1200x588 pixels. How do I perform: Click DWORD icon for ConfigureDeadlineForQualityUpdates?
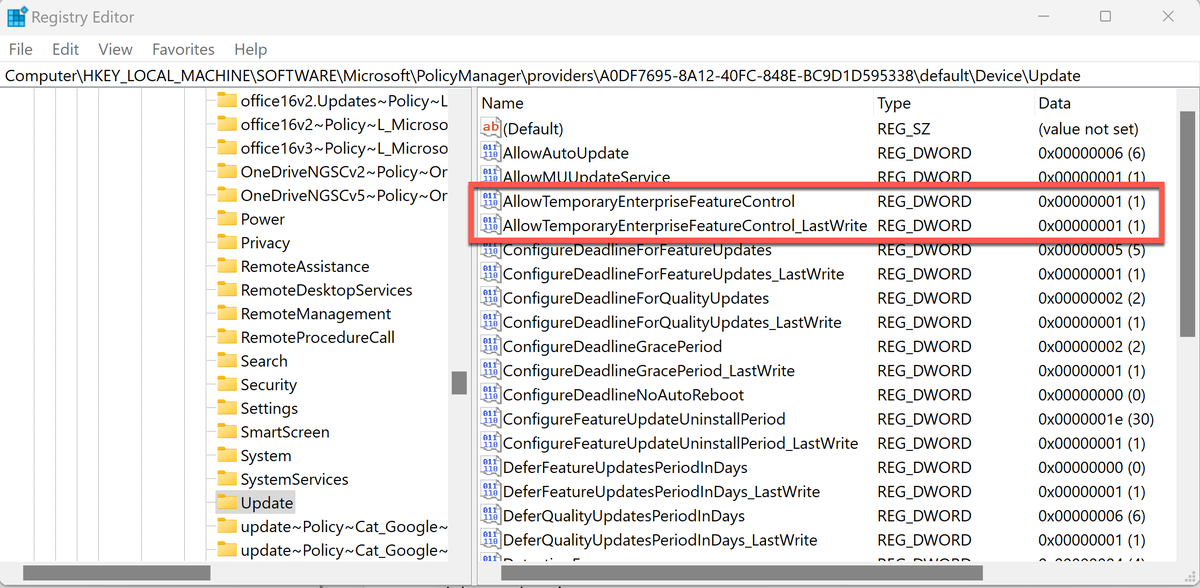pos(491,298)
